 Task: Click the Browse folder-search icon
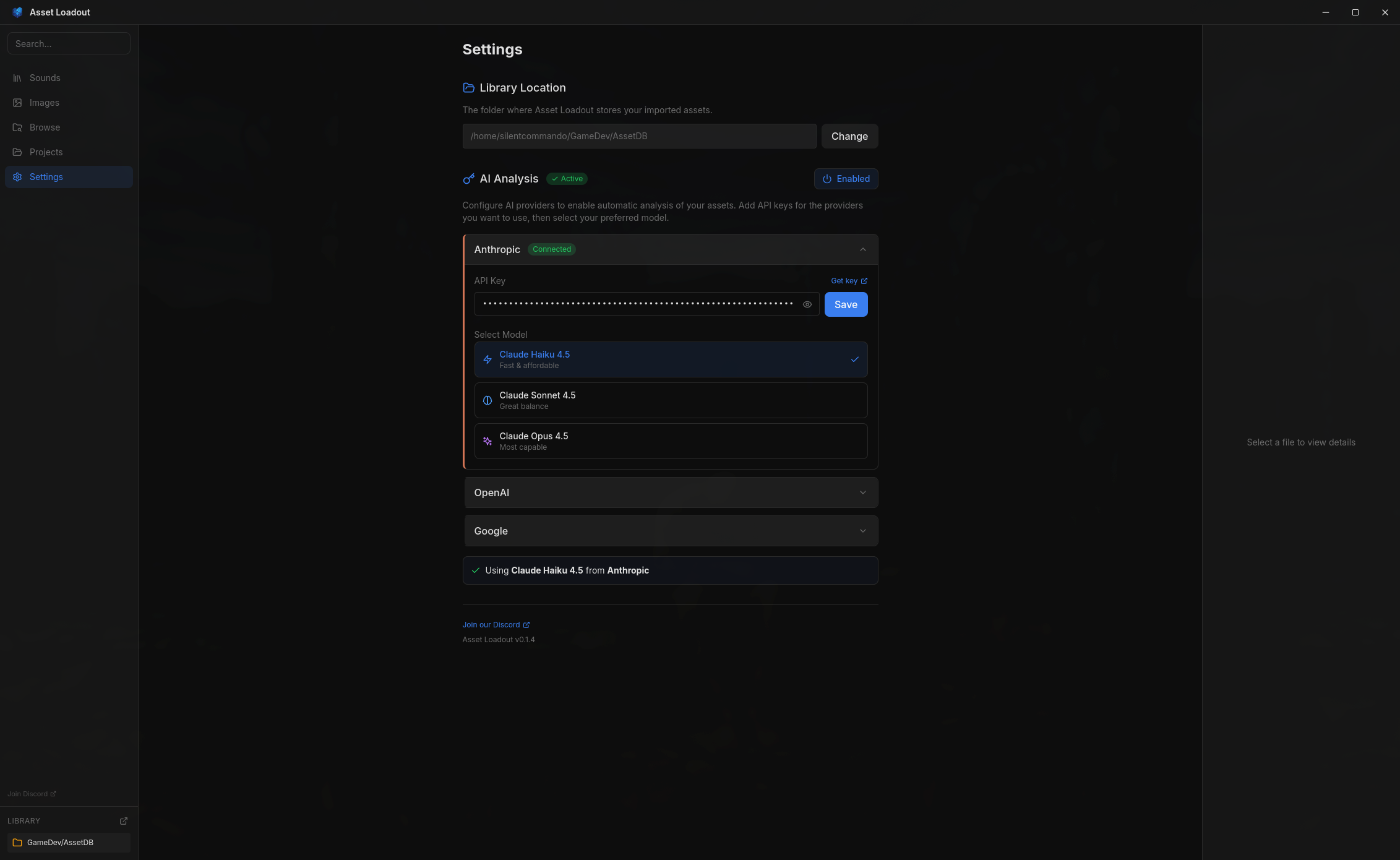click(x=17, y=127)
